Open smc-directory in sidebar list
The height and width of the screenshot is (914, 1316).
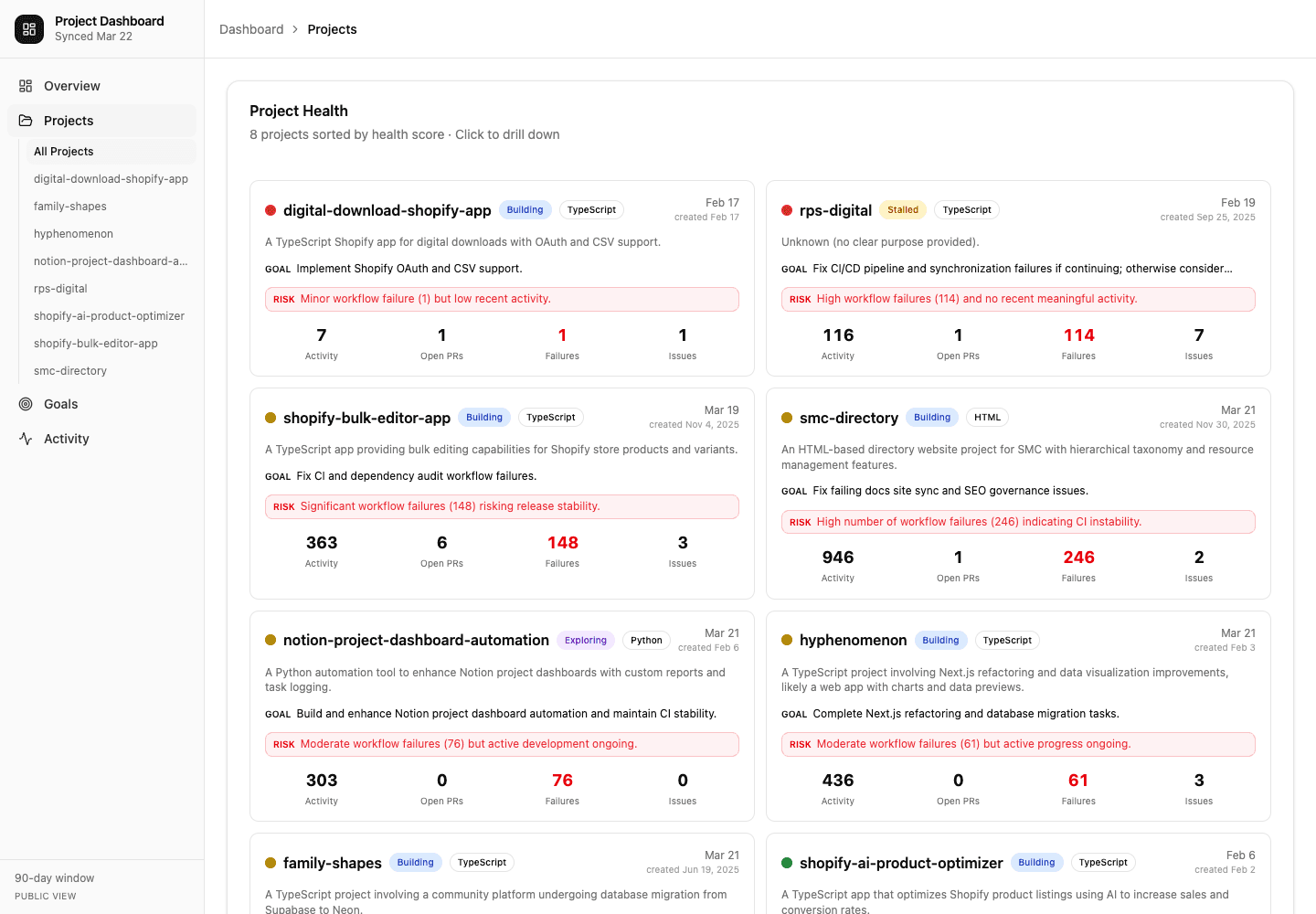(110, 371)
